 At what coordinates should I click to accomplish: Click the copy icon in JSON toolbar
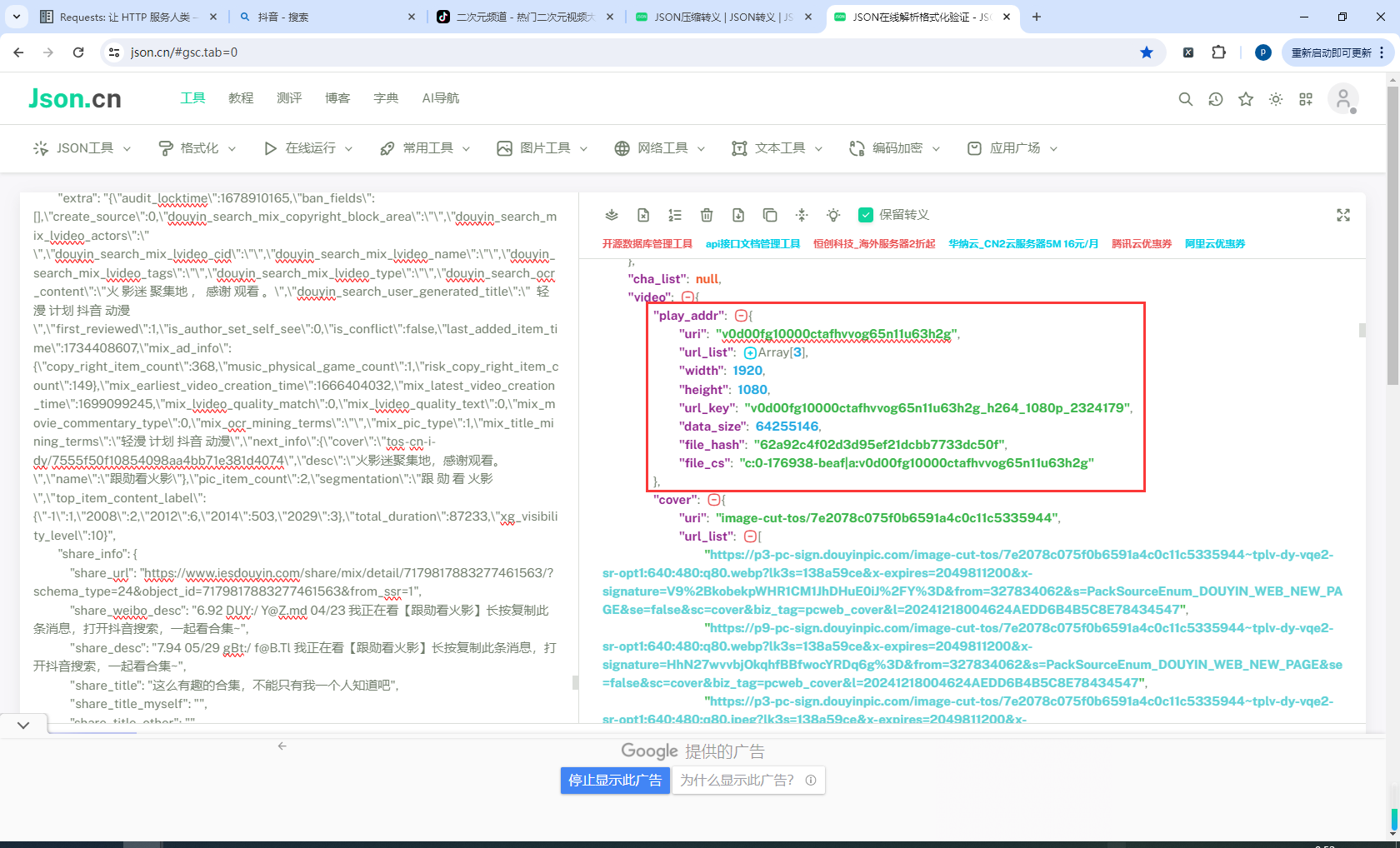pyautogui.click(x=770, y=215)
